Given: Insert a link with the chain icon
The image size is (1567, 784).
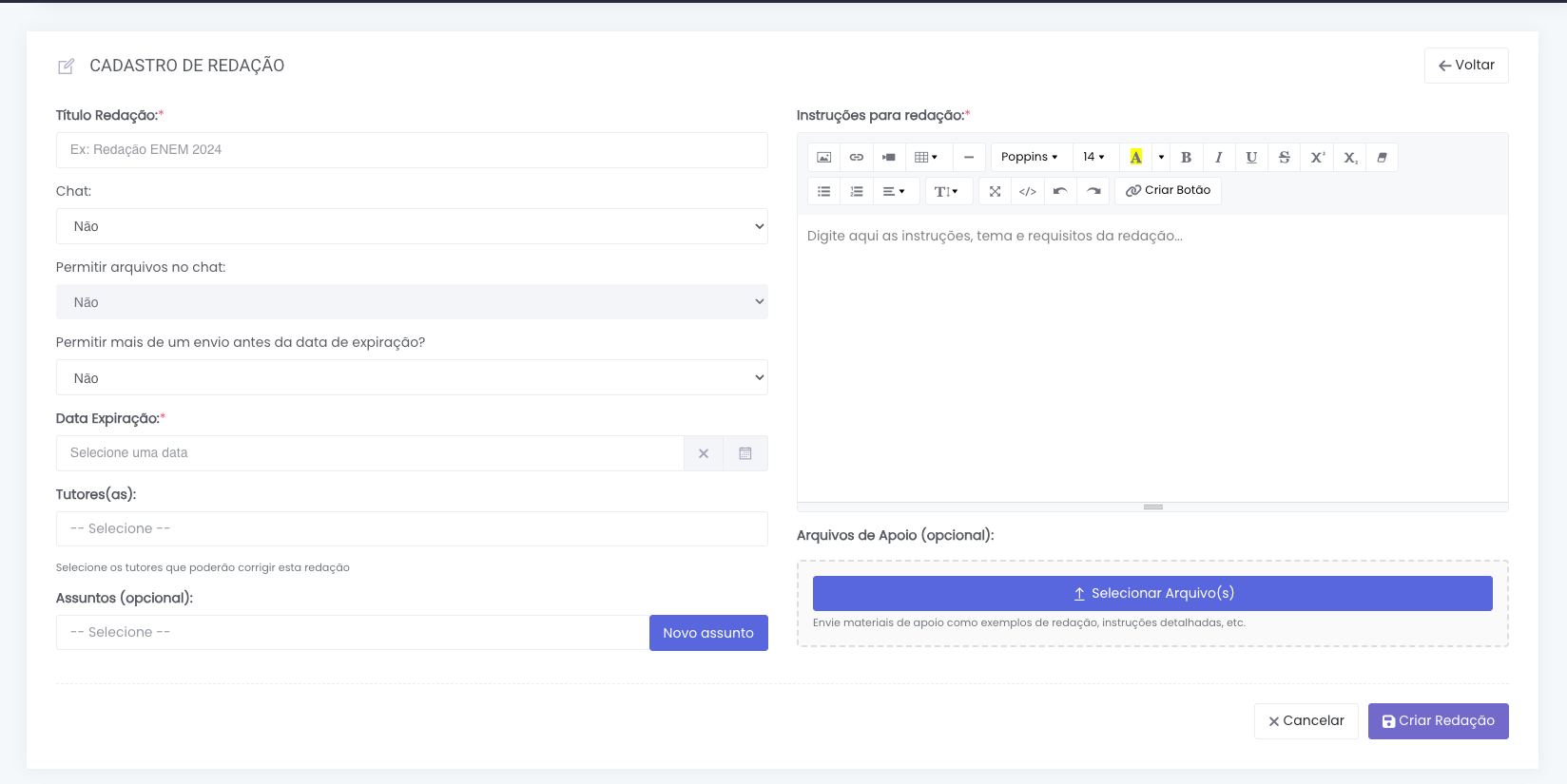Looking at the screenshot, I should [857, 158].
